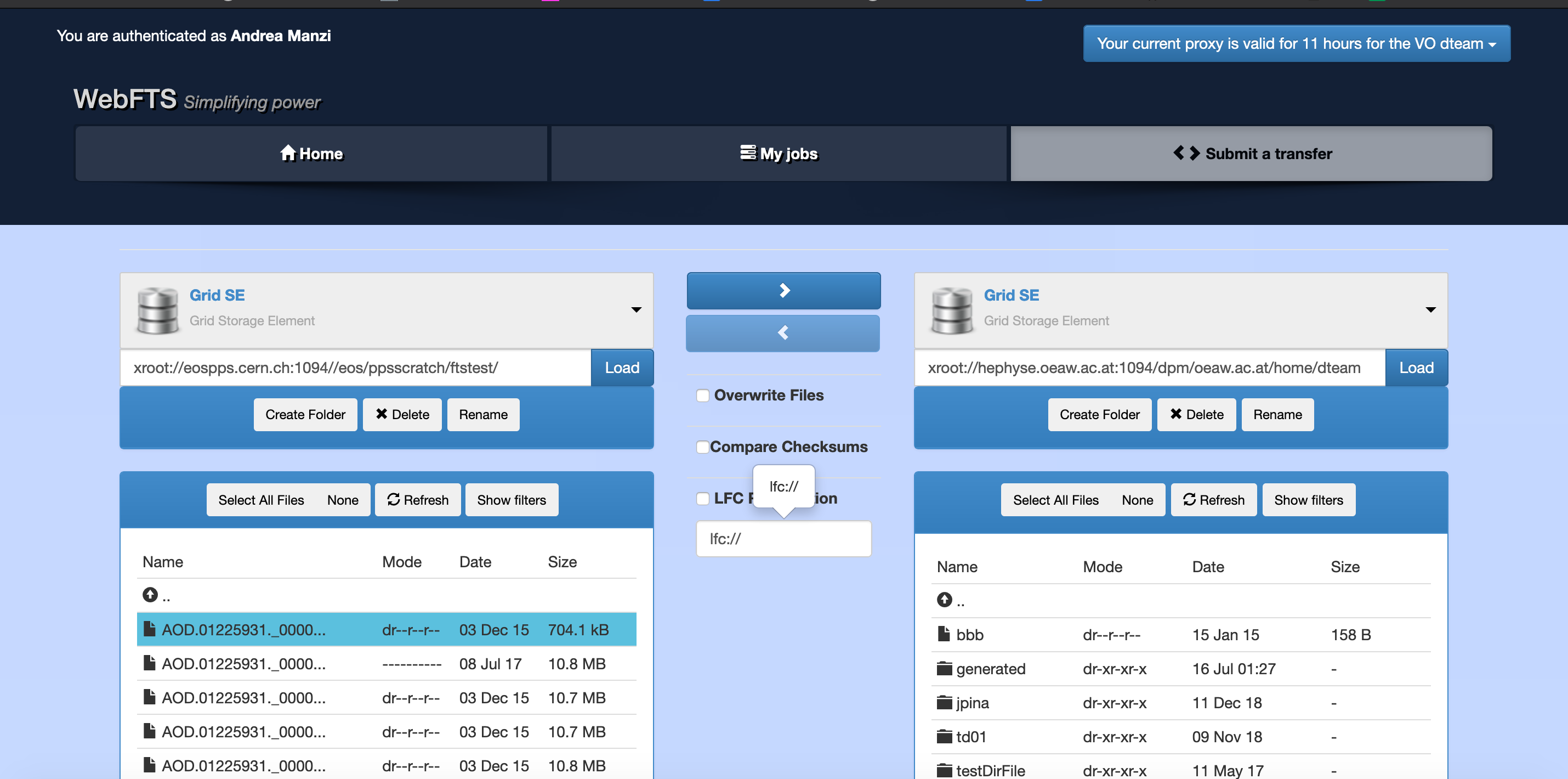This screenshot has height=779, width=1568.
Task: Click the left-arrow transfer button
Action: pyautogui.click(x=783, y=332)
